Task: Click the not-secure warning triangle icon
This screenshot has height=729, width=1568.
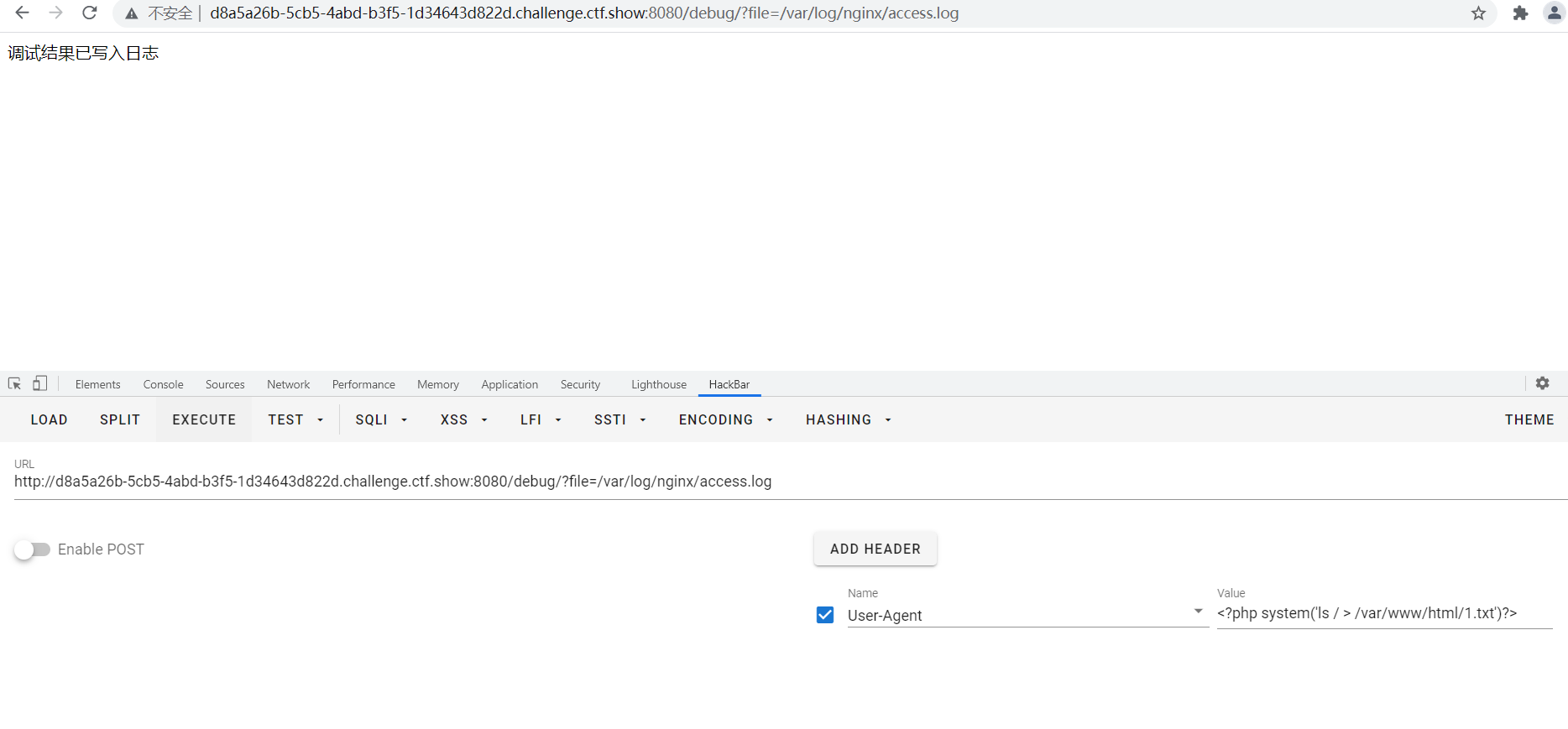Action: pyautogui.click(x=132, y=13)
